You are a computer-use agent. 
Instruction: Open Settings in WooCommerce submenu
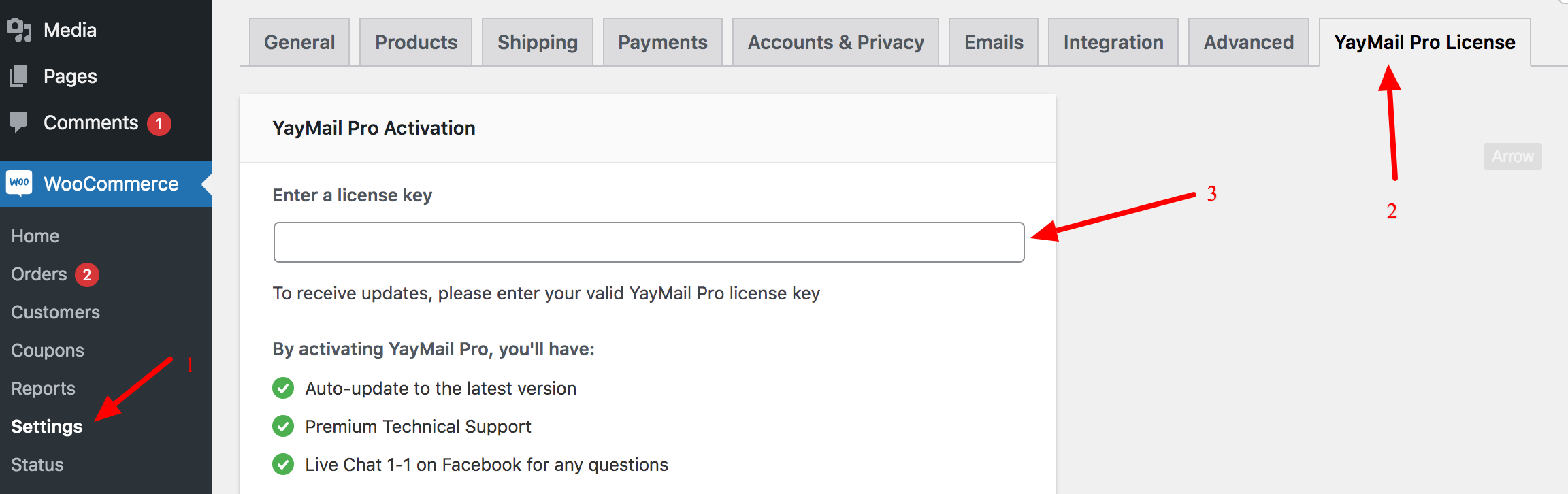pyautogui.click(x=46, y=427)
